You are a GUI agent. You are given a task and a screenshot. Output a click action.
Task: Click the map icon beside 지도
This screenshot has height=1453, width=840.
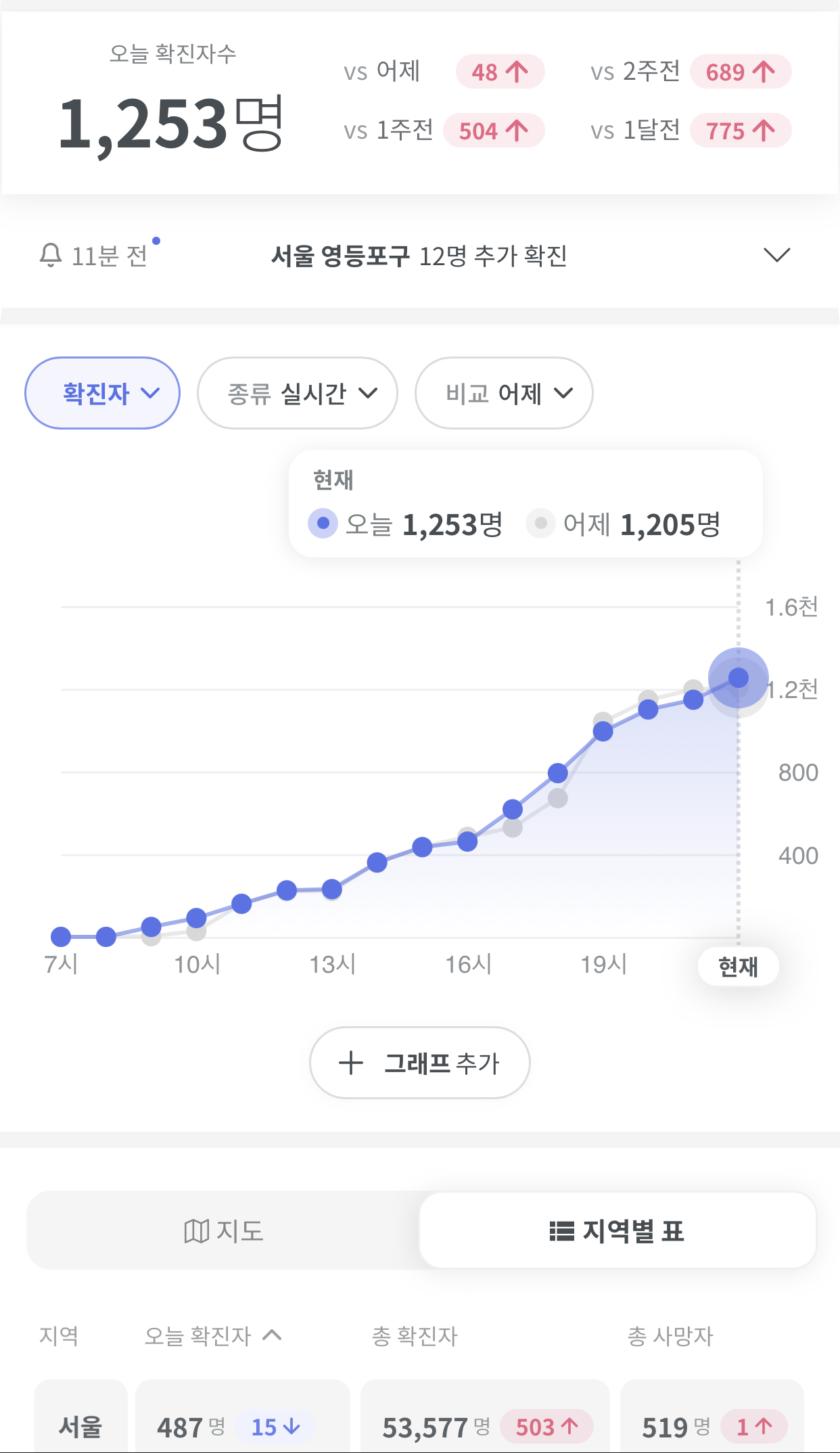tap(196, 1231)
